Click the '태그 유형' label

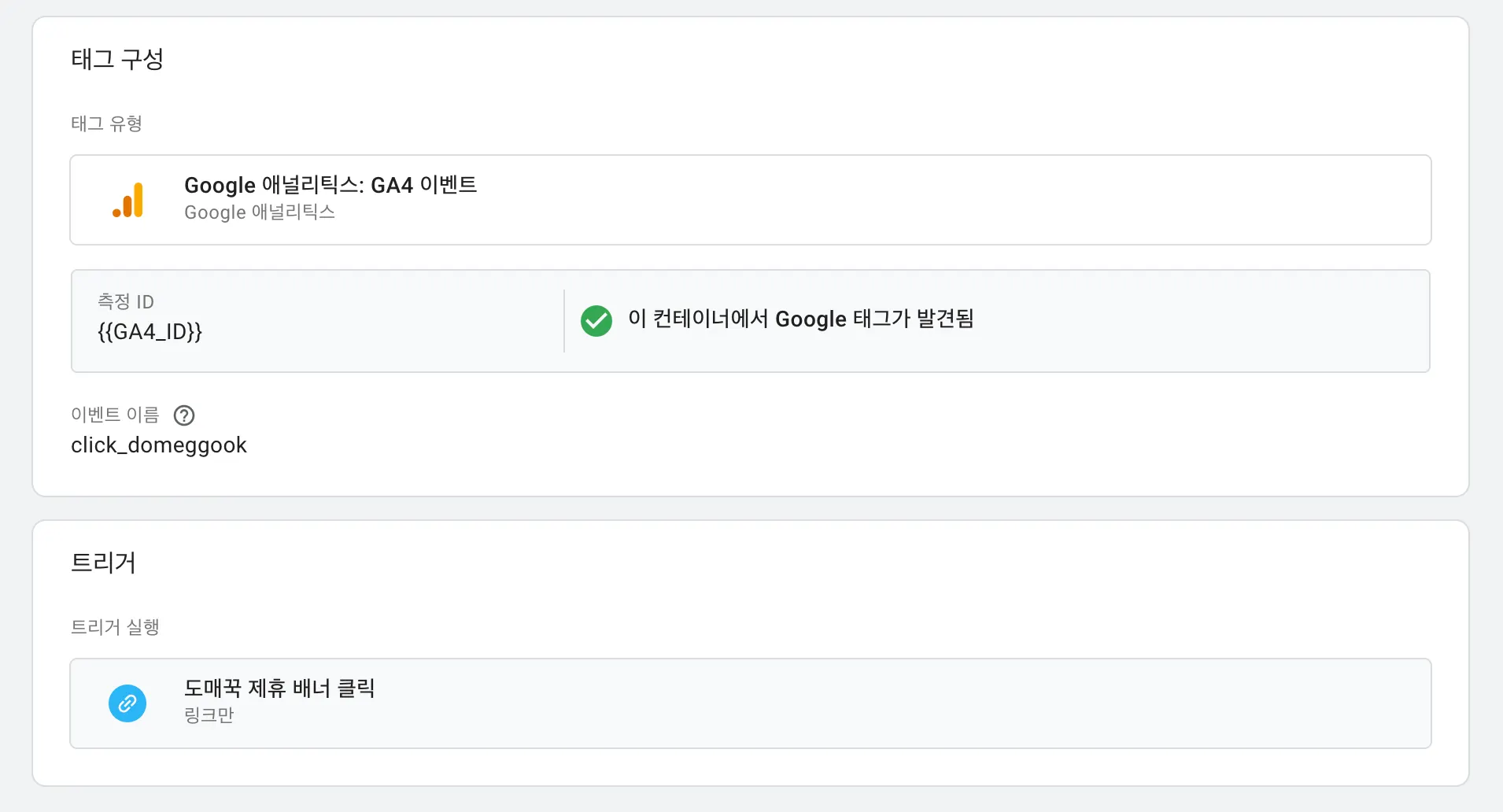(106, 124)
